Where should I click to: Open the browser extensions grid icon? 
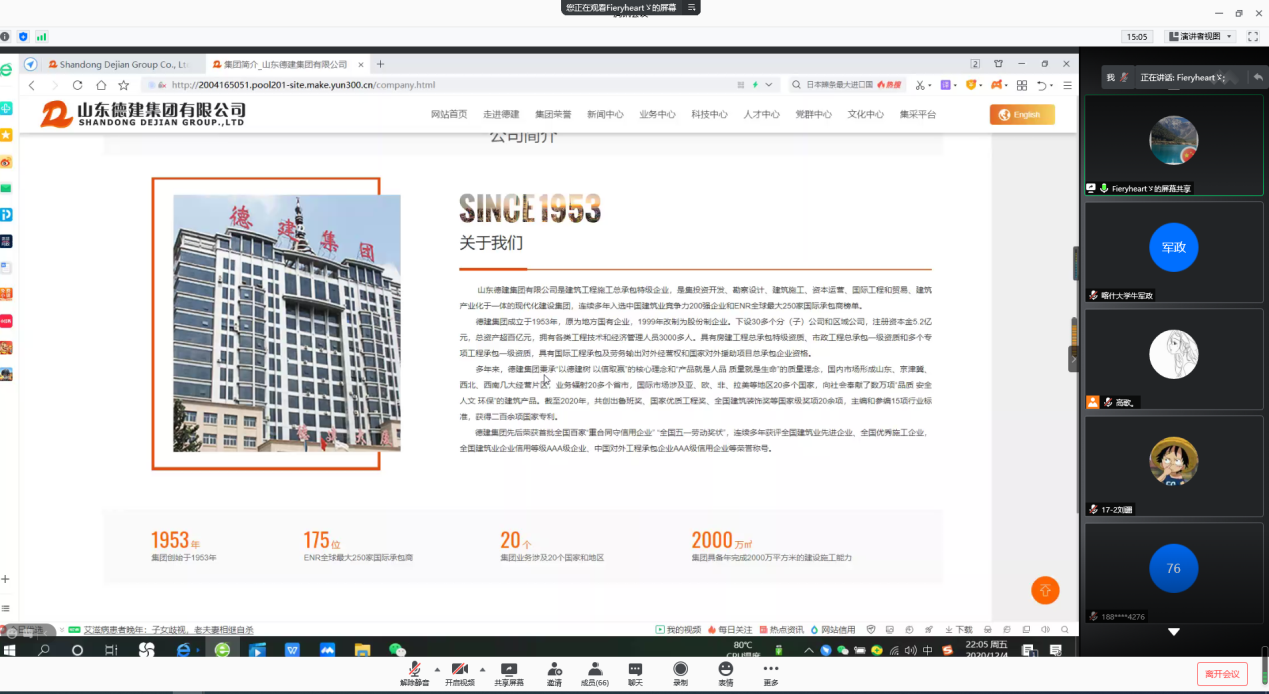[x=1022, y=85]
